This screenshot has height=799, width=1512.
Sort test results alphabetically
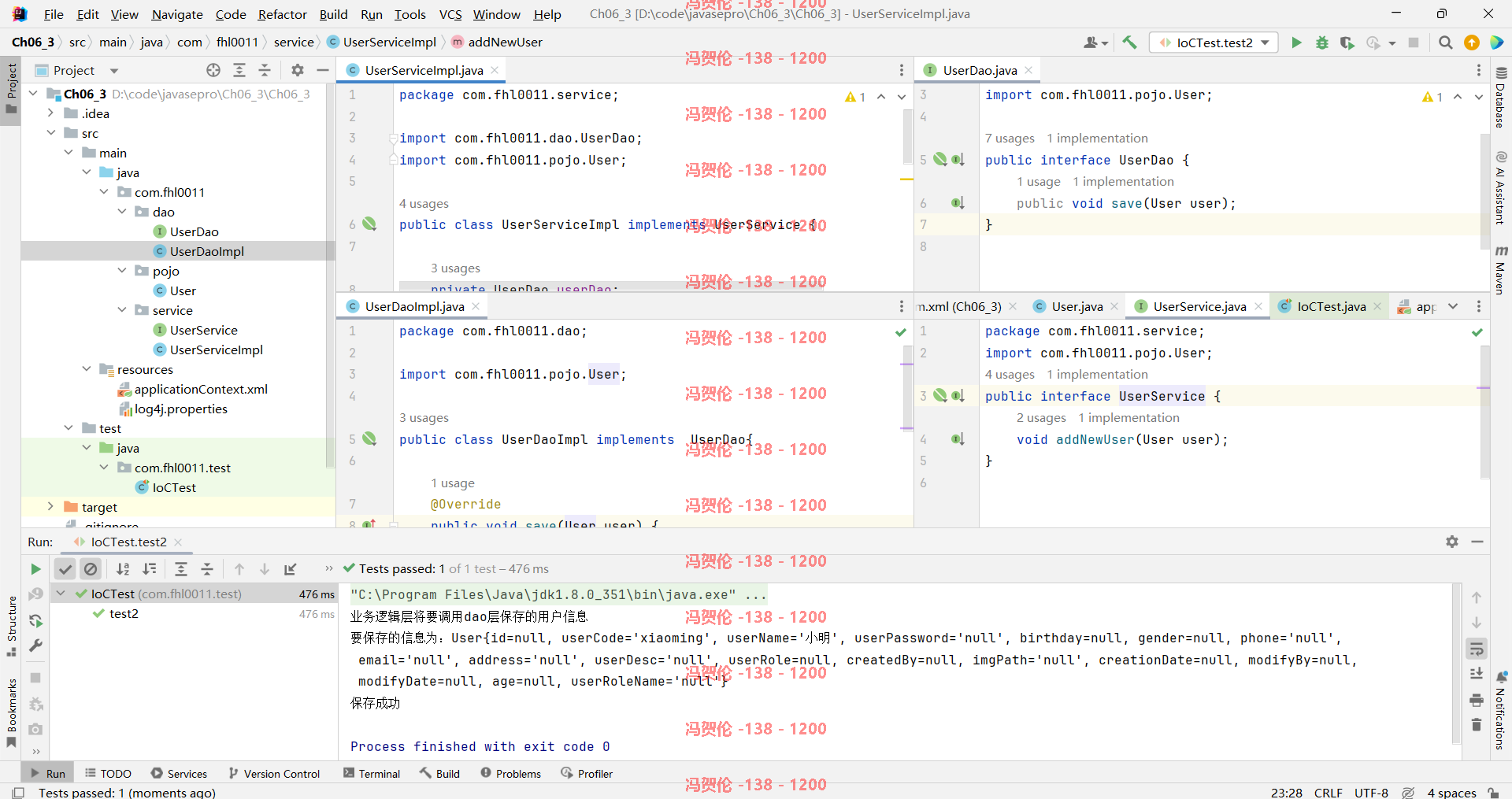point(123,568)
